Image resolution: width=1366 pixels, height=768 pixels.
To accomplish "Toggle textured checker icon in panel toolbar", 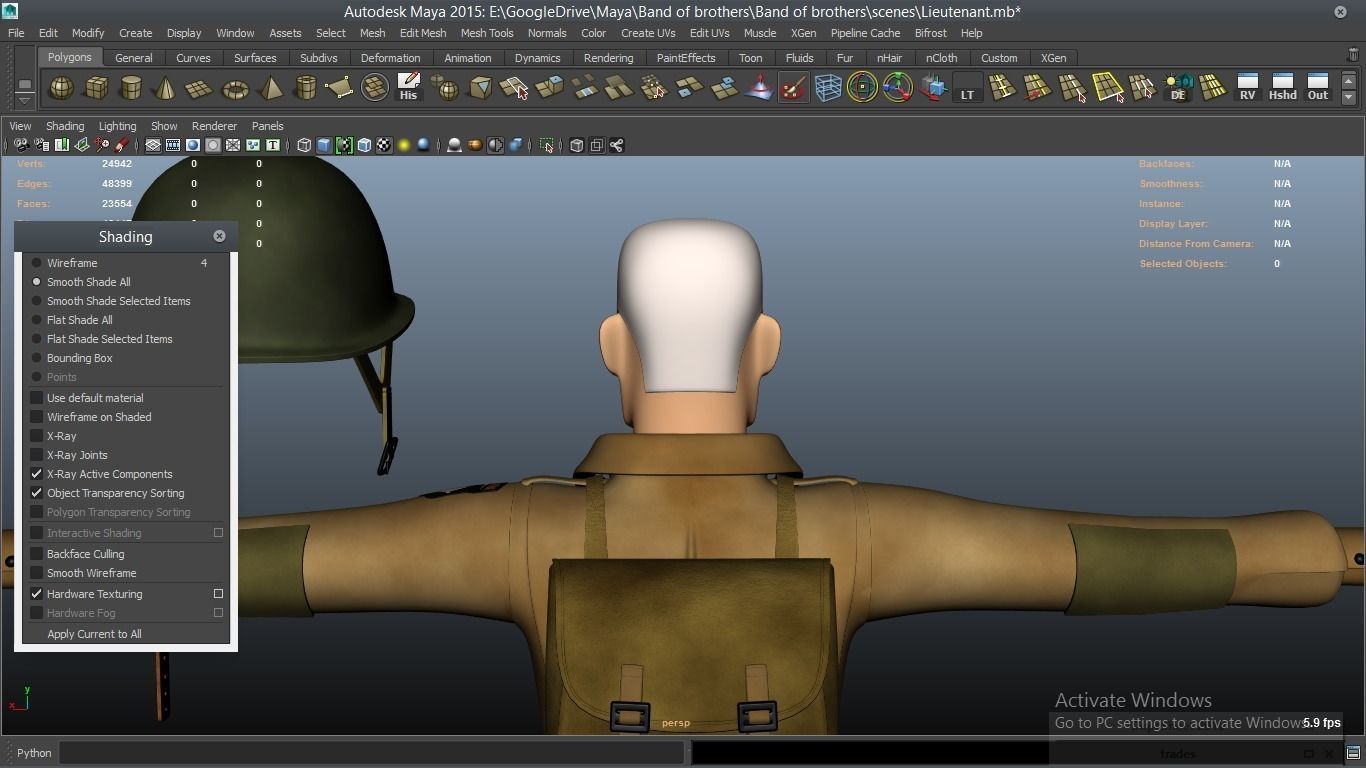I will click(384, 145).
